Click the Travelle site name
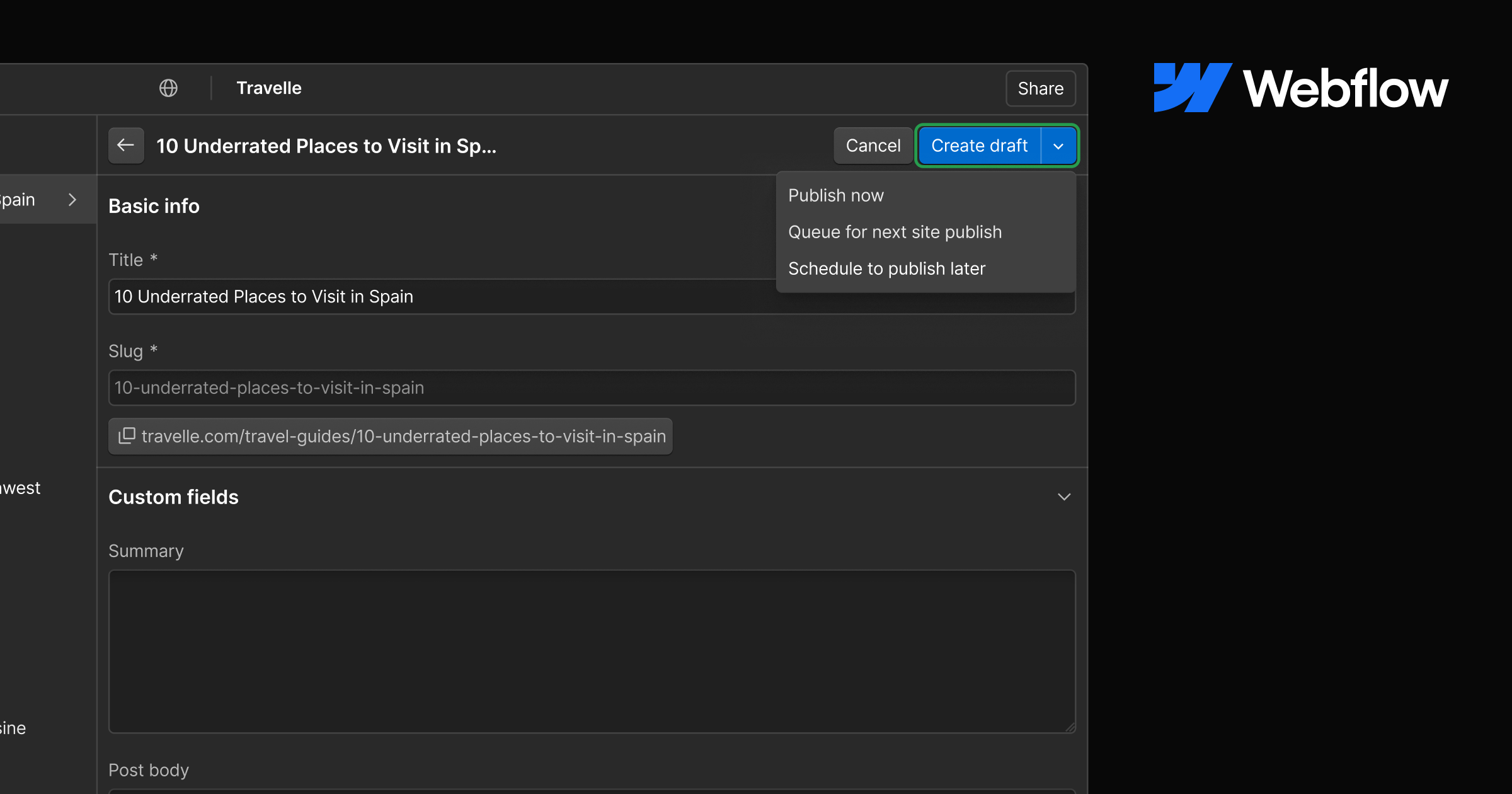The height and width of the screenshot is (794, 1512). pyautogui.click(x=269, y=88)
